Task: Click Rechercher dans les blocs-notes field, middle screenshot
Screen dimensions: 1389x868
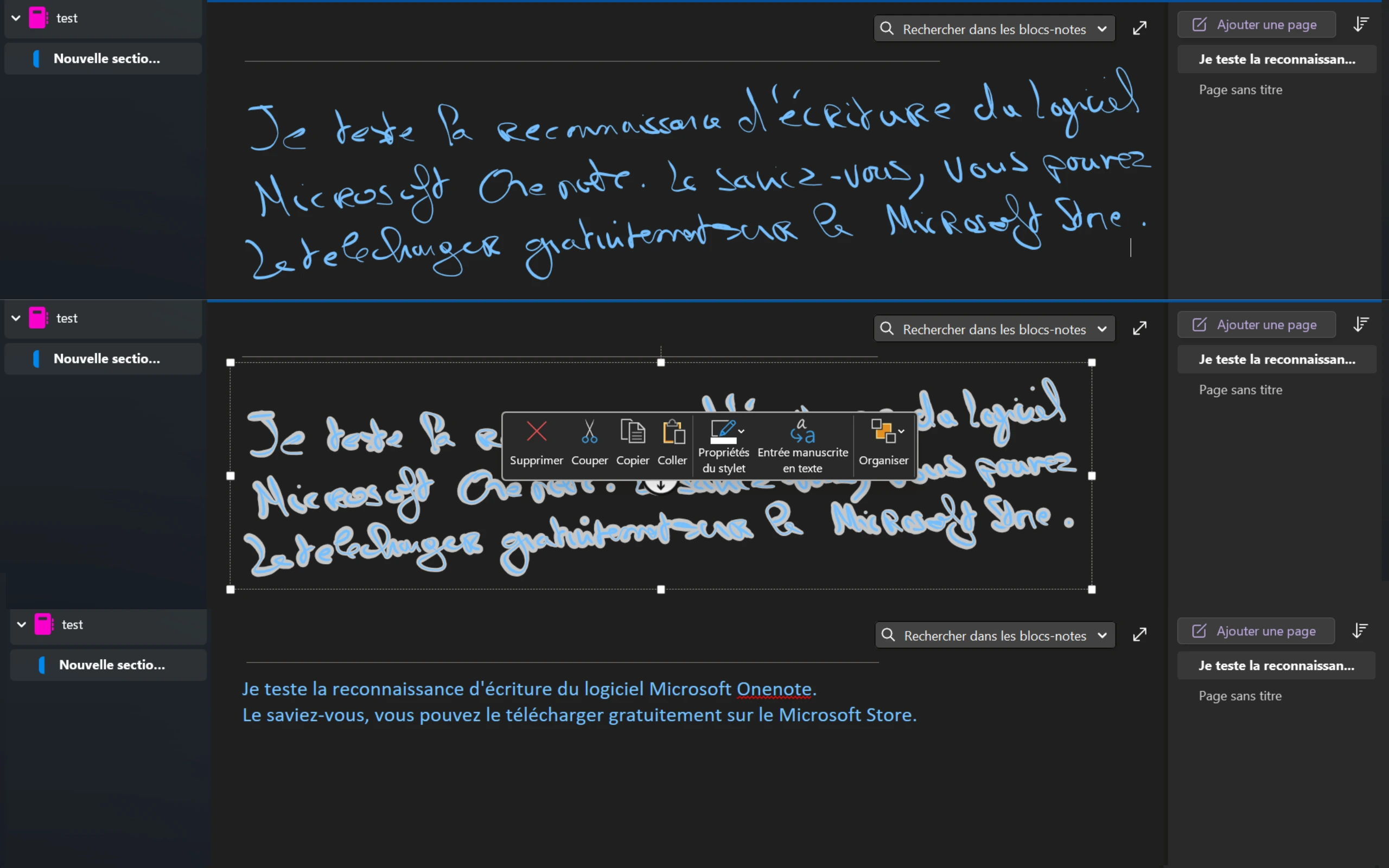Action: [994, 329]
